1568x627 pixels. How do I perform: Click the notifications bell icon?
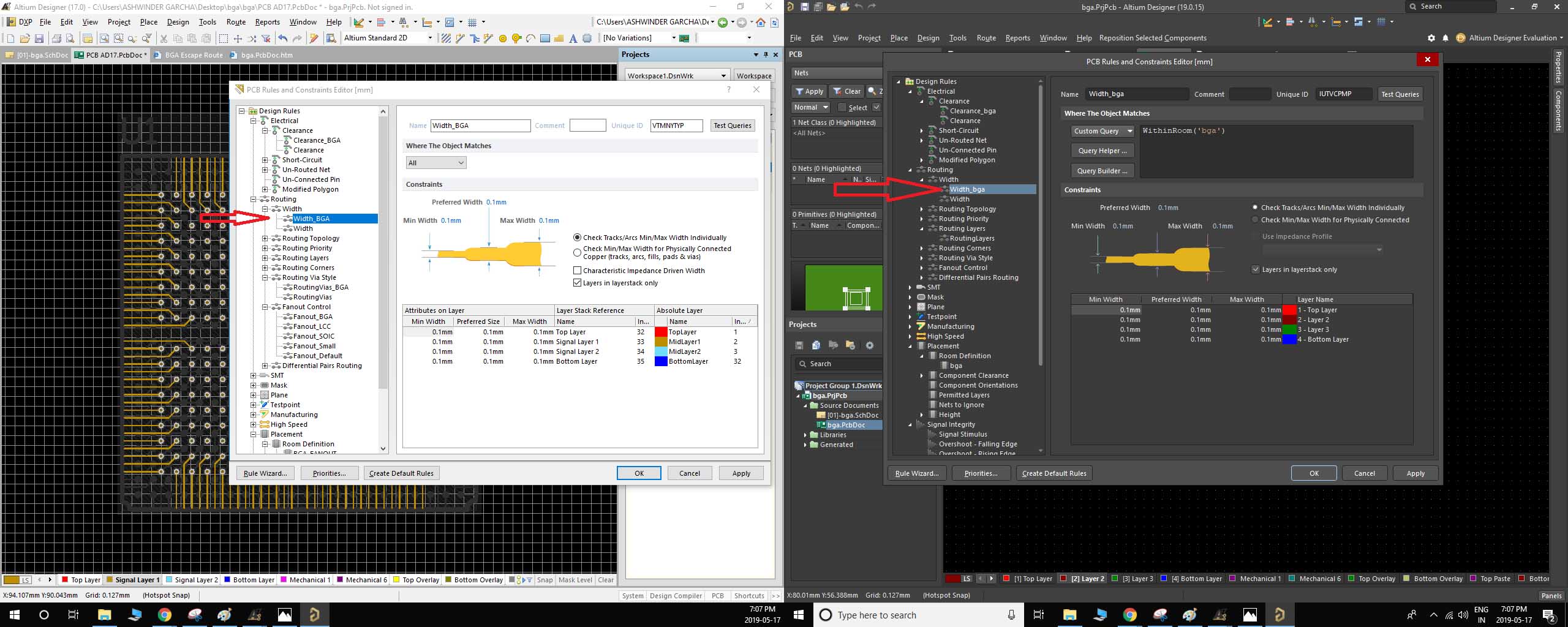coord(1445,38)
